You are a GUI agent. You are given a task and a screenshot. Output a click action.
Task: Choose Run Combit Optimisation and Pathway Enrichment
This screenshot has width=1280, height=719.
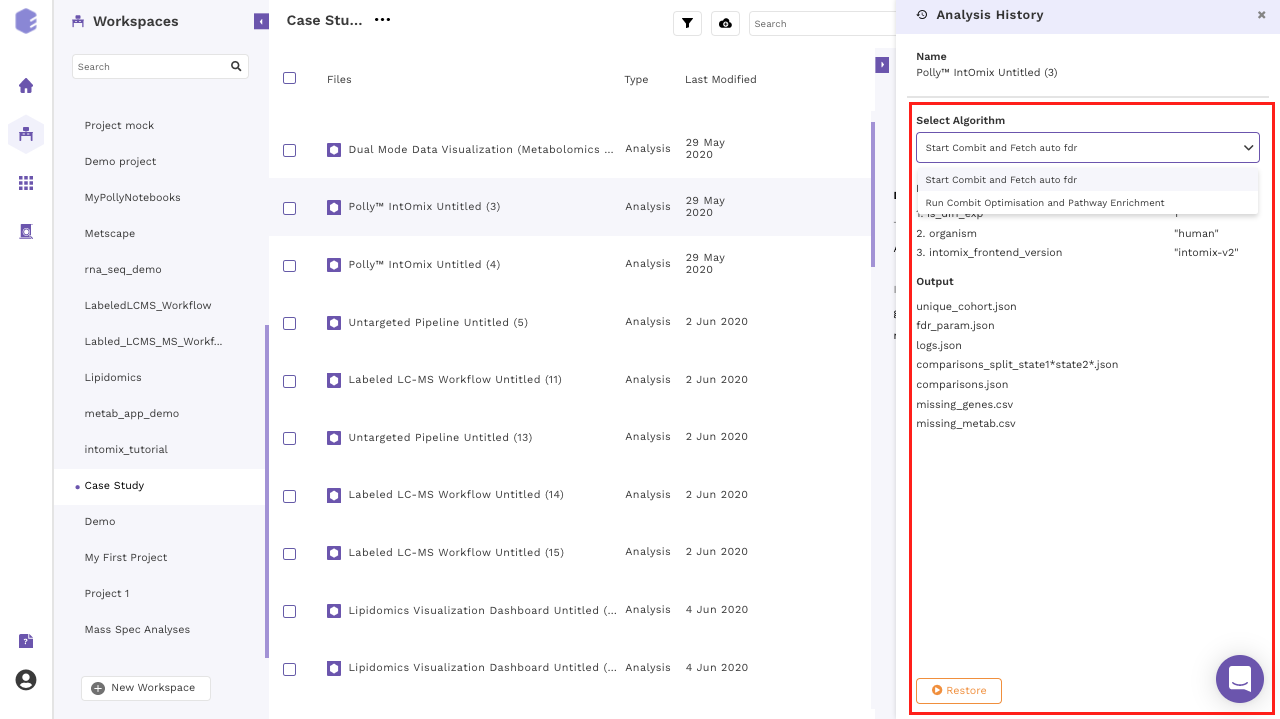[1088, 203]
